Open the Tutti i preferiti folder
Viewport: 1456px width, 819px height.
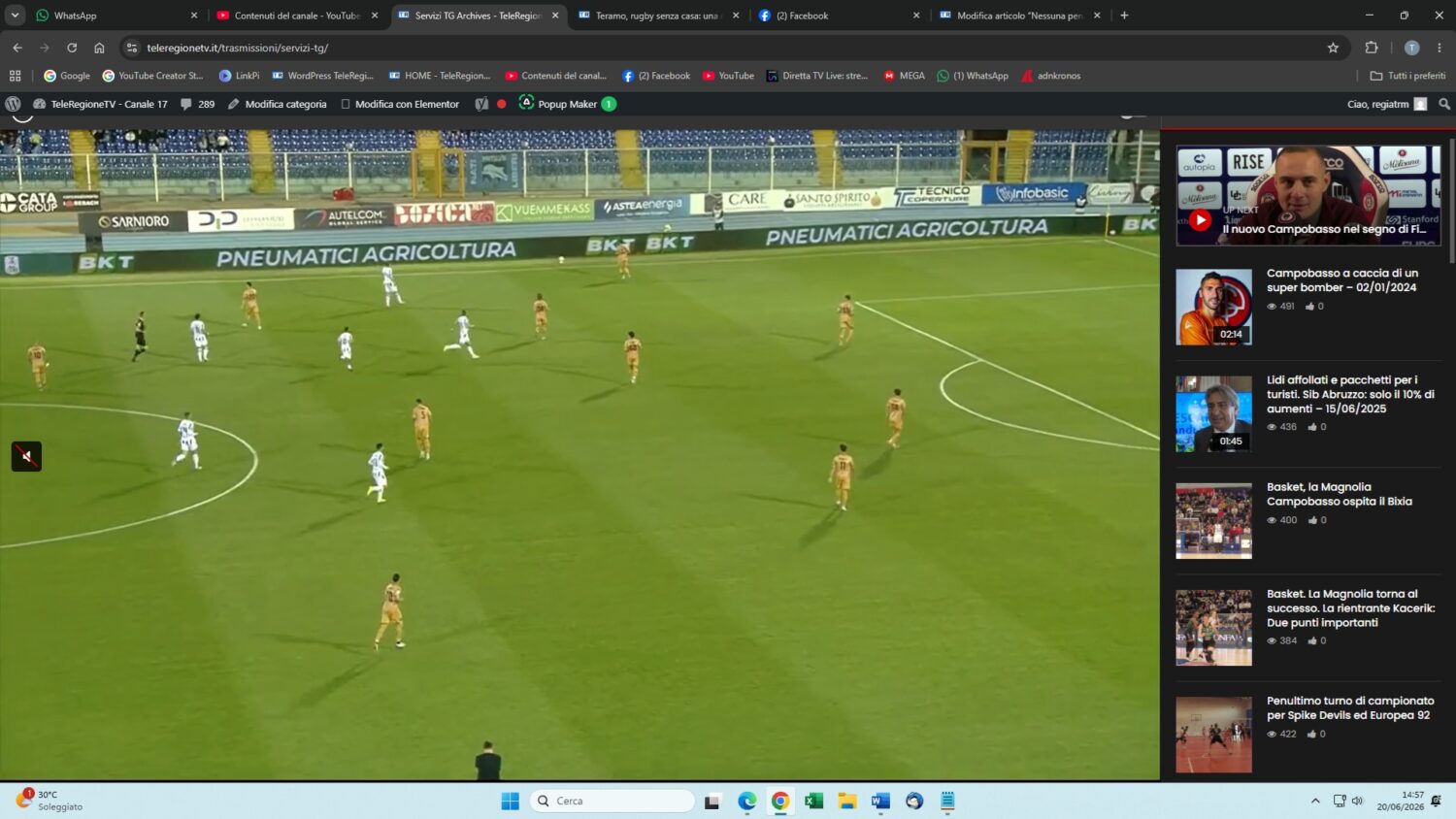[x=1407, y=76]
